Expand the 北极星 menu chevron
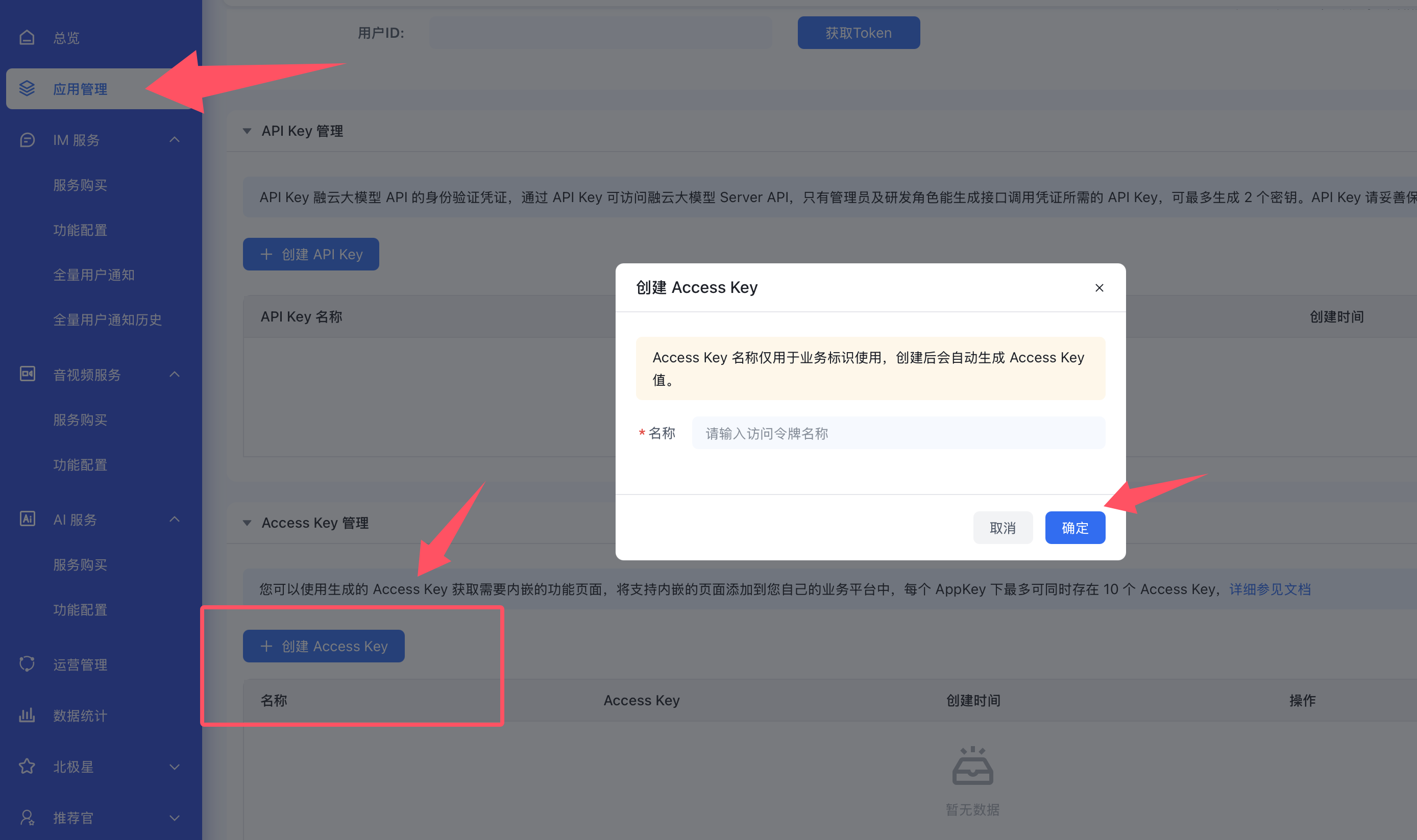1417x840 pixels. coord(175,767)
